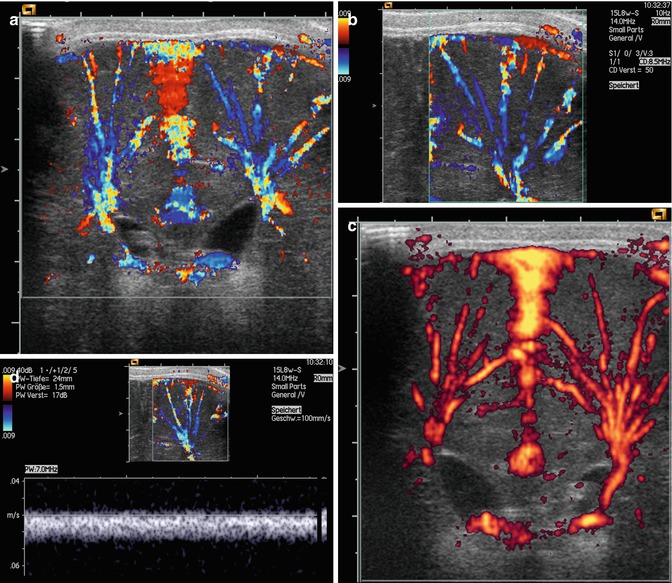The width and height of the screenshot is (672, 583).
Task: Click the Speichert label in the spectral panel
Action: 289,410
